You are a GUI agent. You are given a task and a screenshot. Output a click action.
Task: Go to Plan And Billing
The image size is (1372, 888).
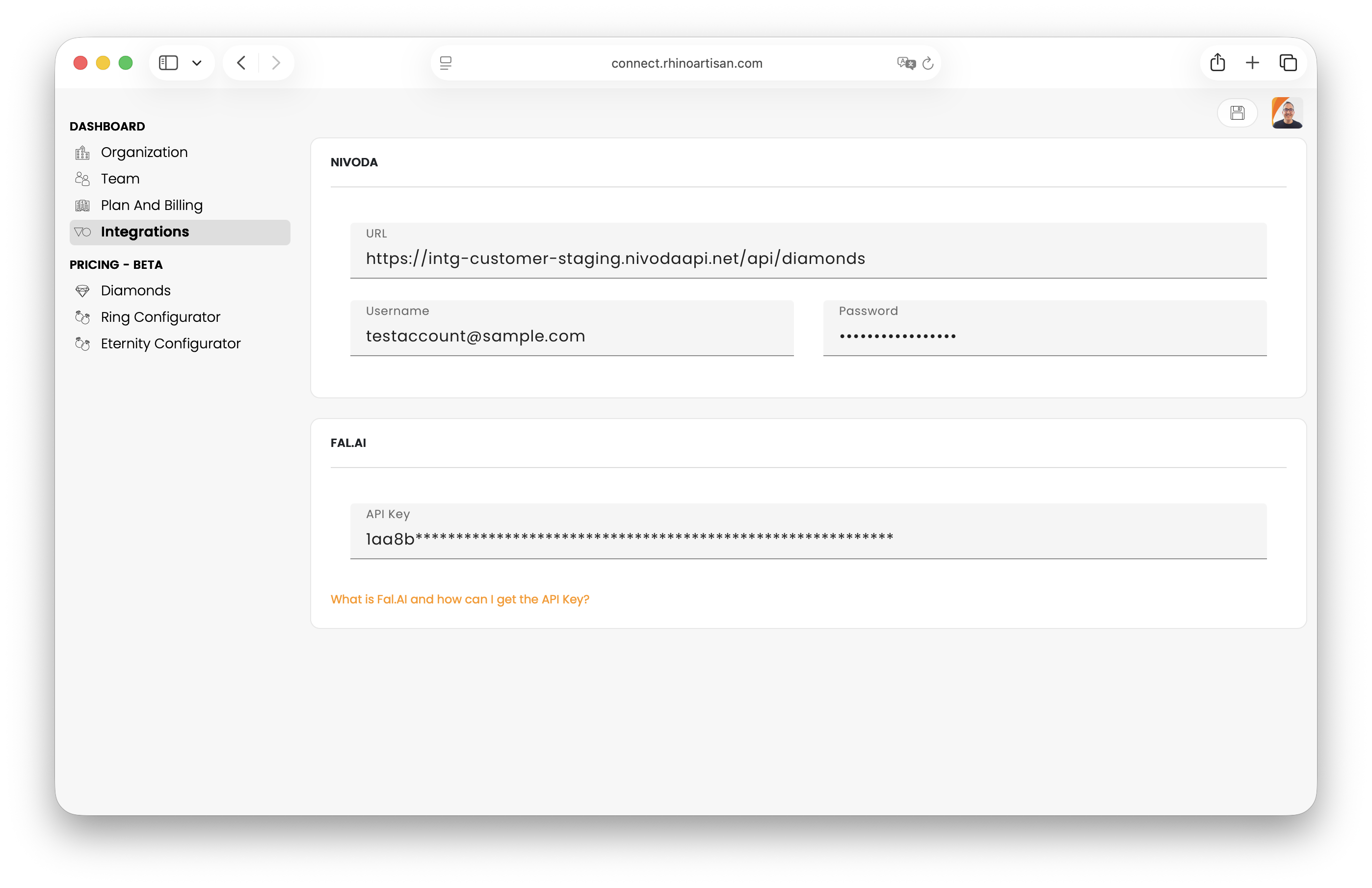click(x=180, y=206)
